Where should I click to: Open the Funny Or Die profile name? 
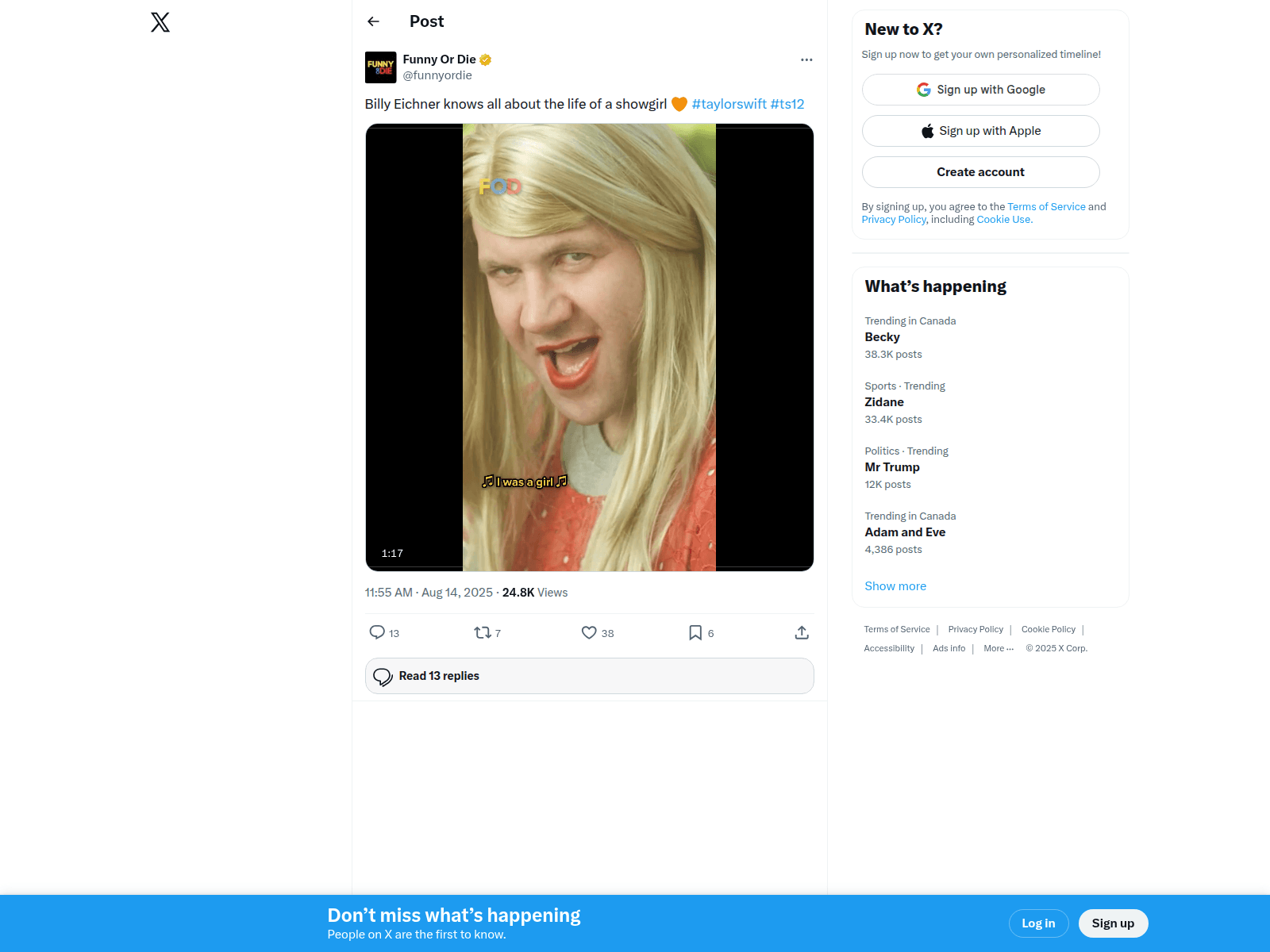pyautogui.click(x=439, y=59)
